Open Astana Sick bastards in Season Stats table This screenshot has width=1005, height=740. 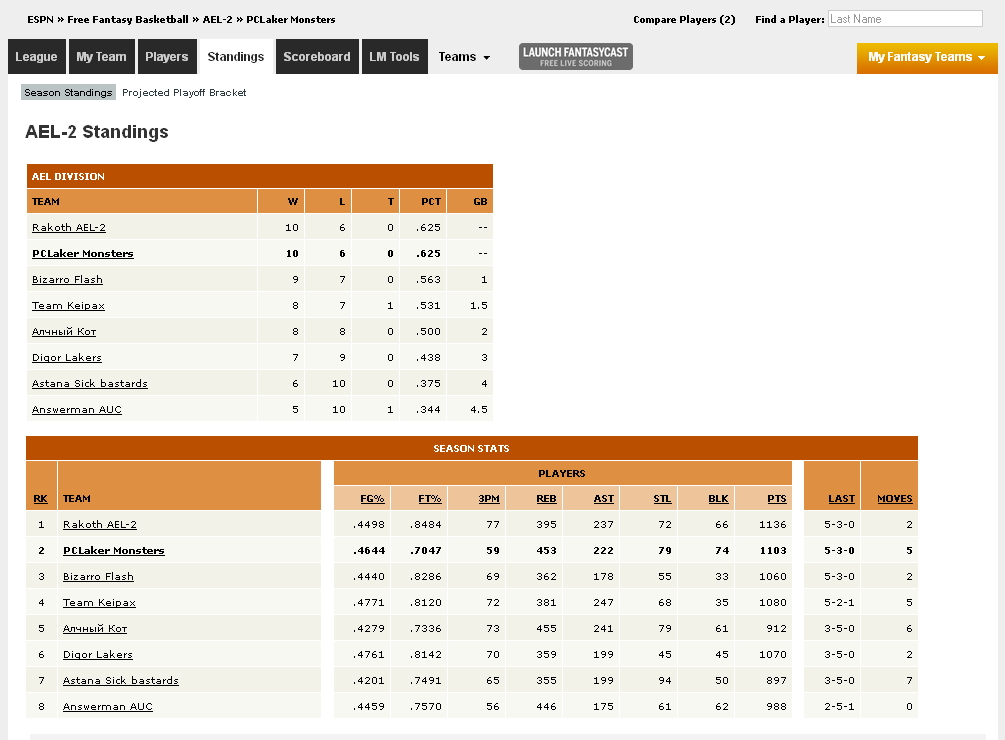point(120,680)
